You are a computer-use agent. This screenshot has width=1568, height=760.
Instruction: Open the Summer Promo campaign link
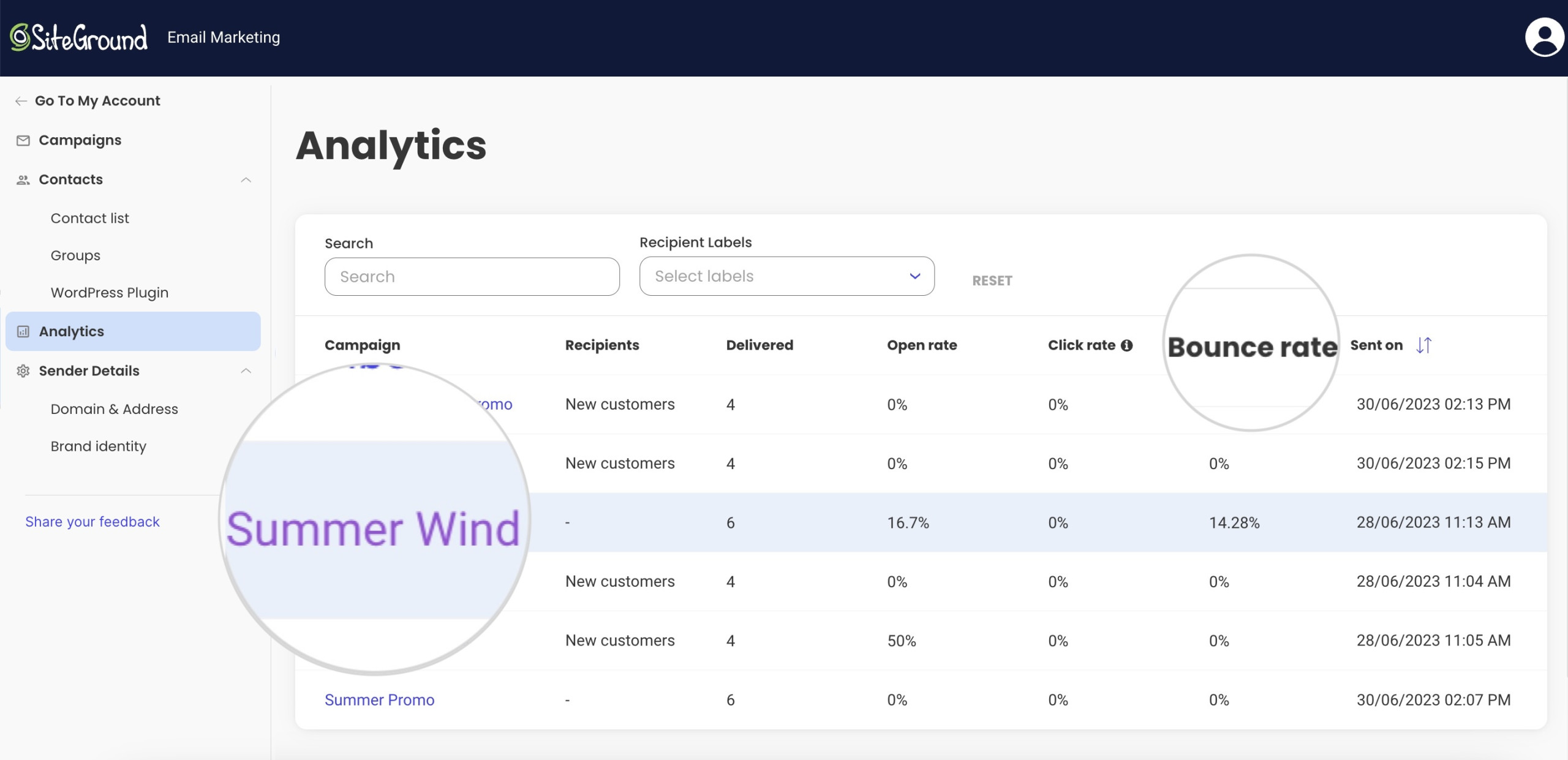[379, 700]
